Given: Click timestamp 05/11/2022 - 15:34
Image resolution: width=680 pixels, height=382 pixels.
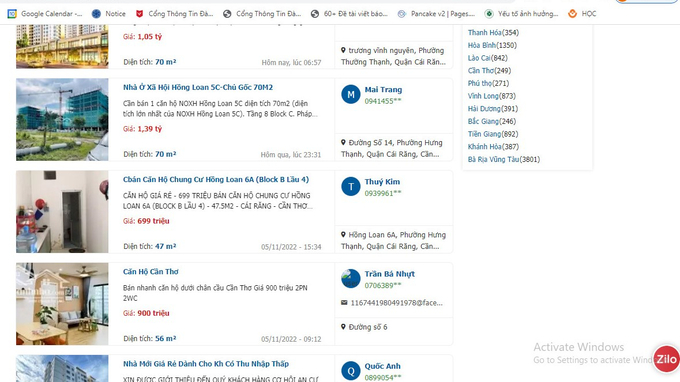Looking at the screenshot, I should [291, 247].
